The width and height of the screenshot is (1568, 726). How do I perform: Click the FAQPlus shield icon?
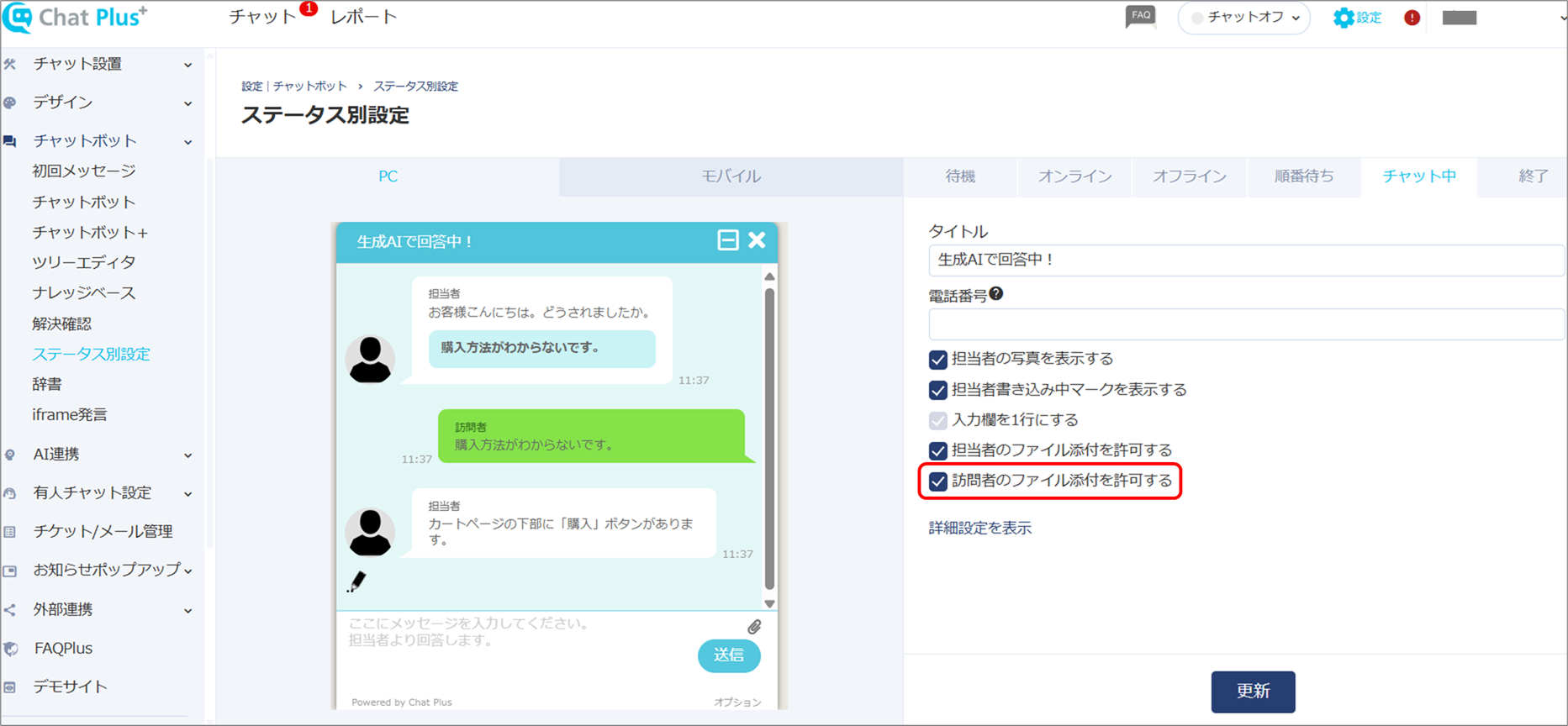pos(10,649)
